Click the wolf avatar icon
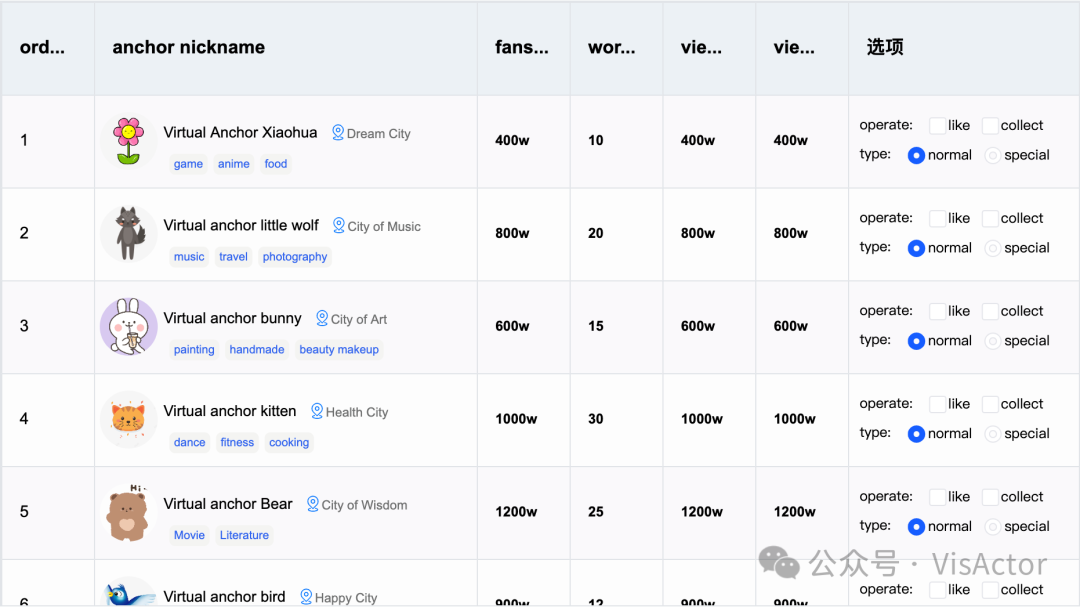1080x607 pixels. [128, 233]
